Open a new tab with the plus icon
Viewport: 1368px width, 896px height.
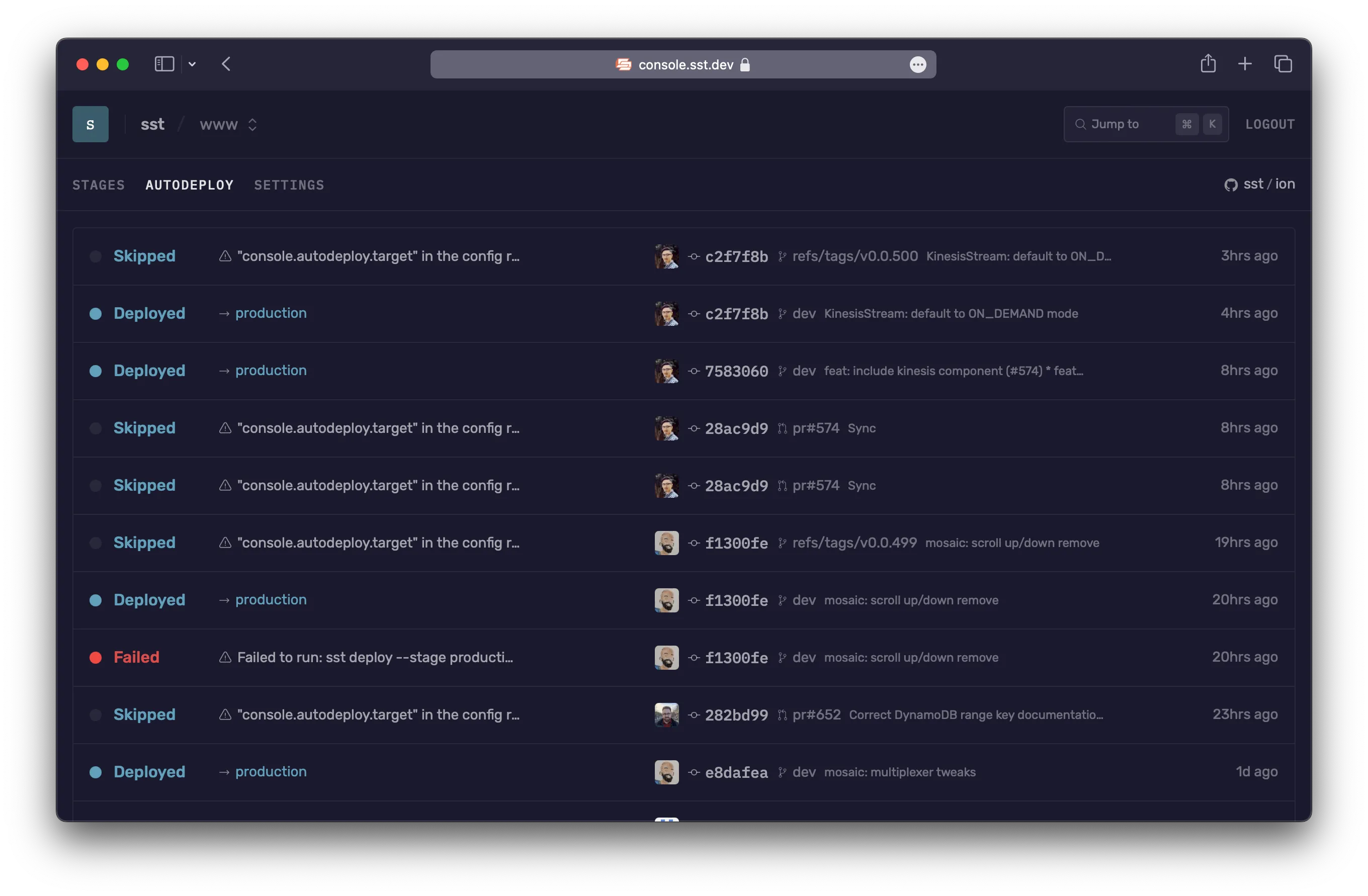click(x=1245, y=64)
